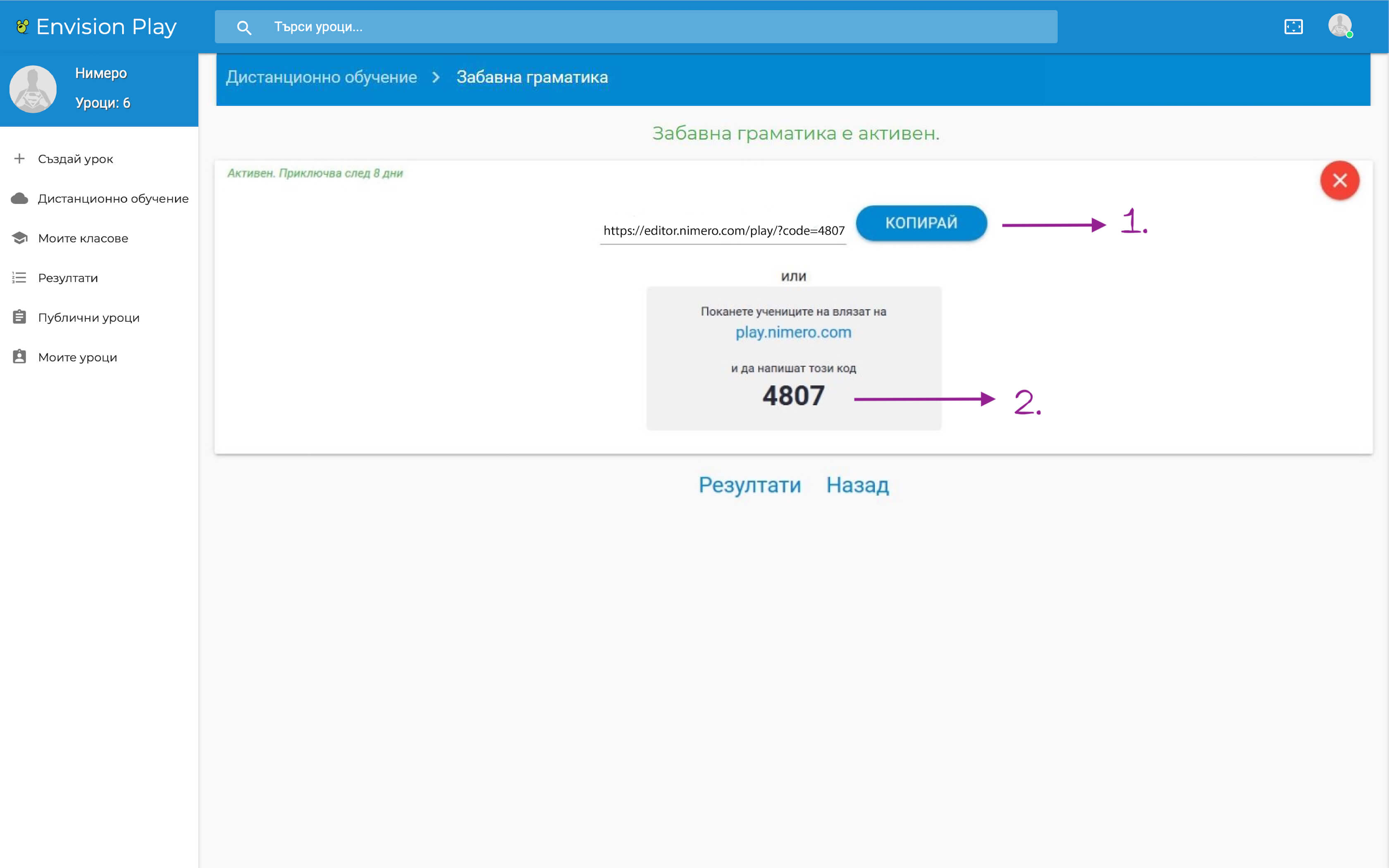
Task: Click the graduation cap Моите класове icon
Action: (x=19, y=238)
